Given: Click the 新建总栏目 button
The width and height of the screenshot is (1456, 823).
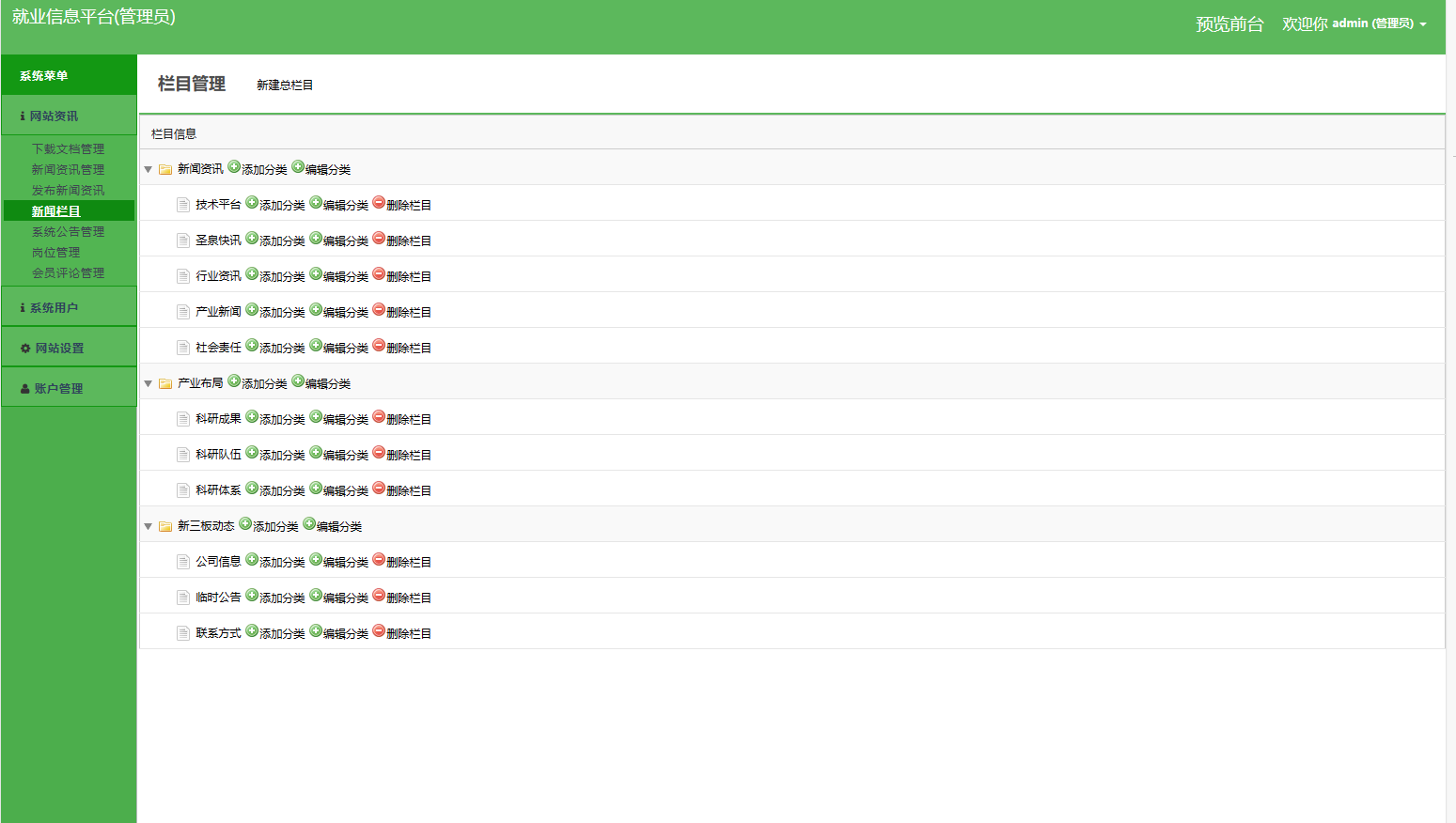Looking at the screenshot, I should tap(285, 85).
